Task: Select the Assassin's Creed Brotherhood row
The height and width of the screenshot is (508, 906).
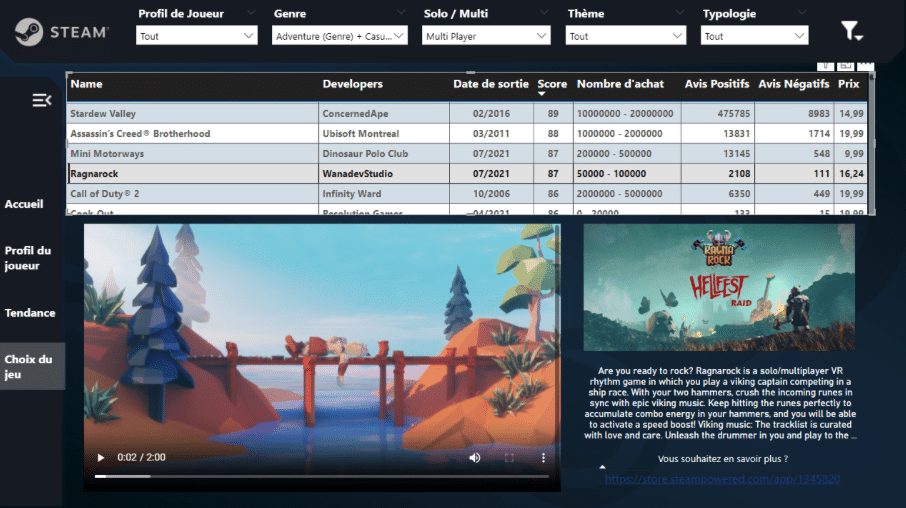Action: pos(467,134)
